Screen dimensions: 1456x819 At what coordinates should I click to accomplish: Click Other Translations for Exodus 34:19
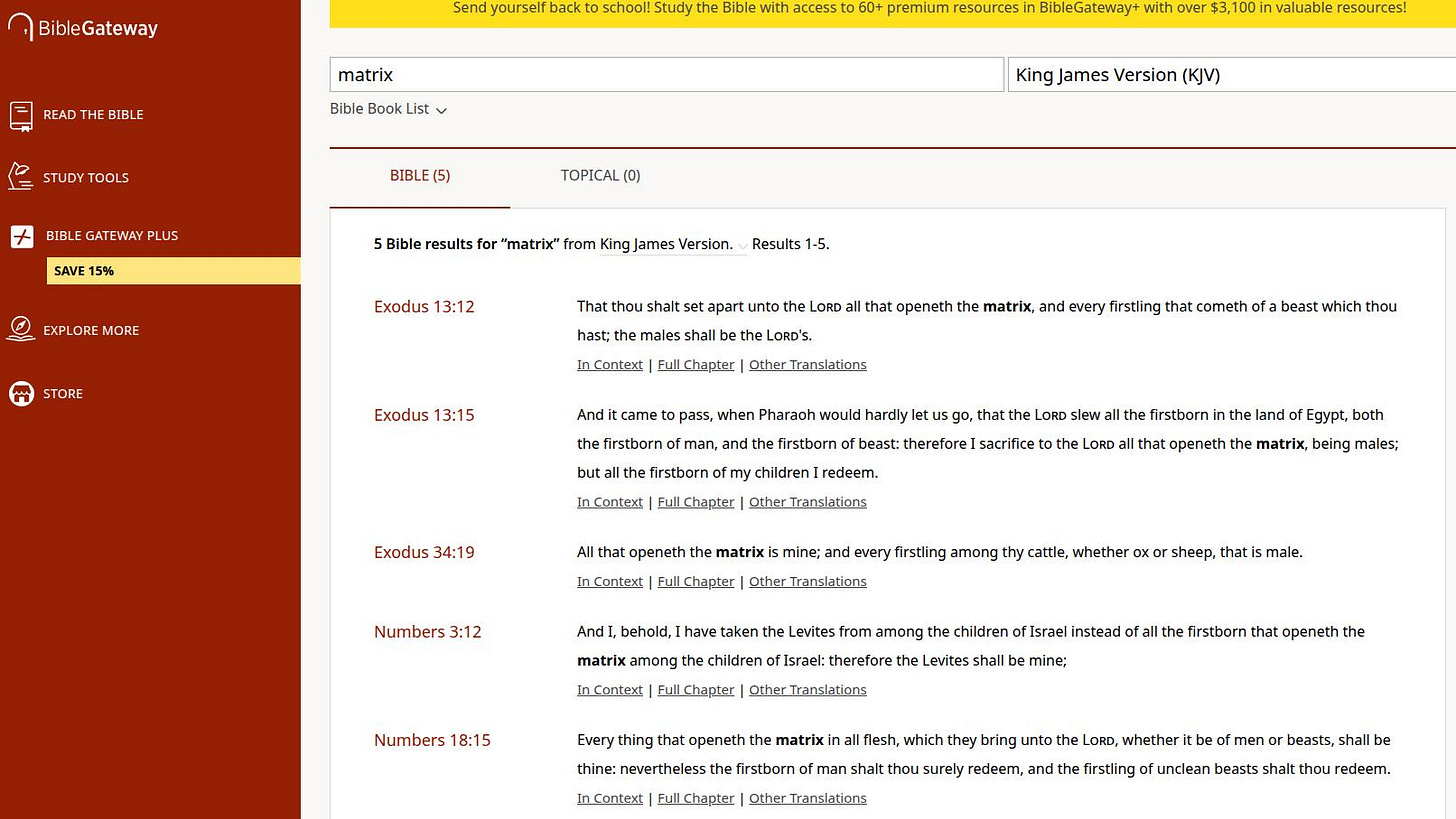[x=808, y=582]
